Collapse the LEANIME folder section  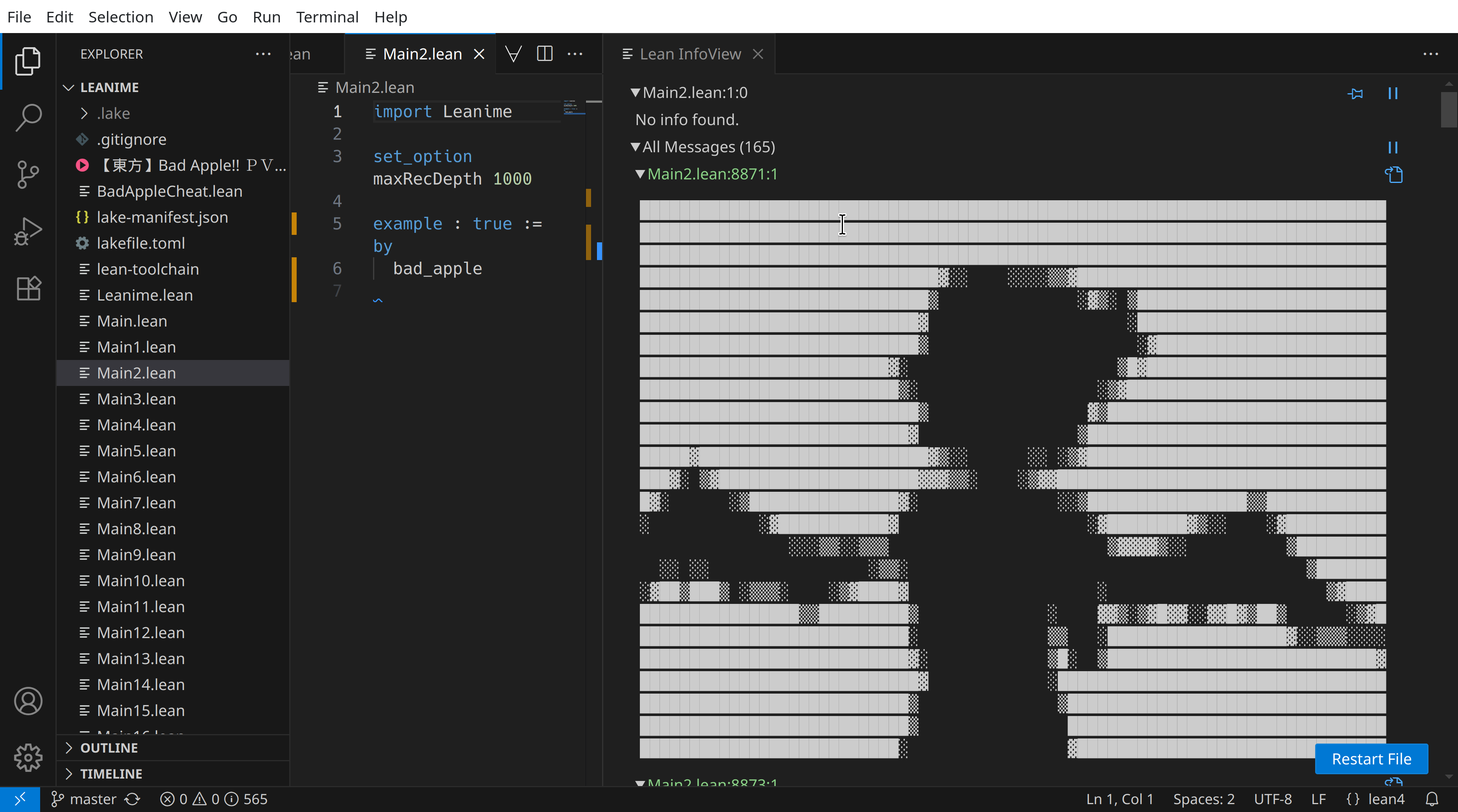point(173,87)
